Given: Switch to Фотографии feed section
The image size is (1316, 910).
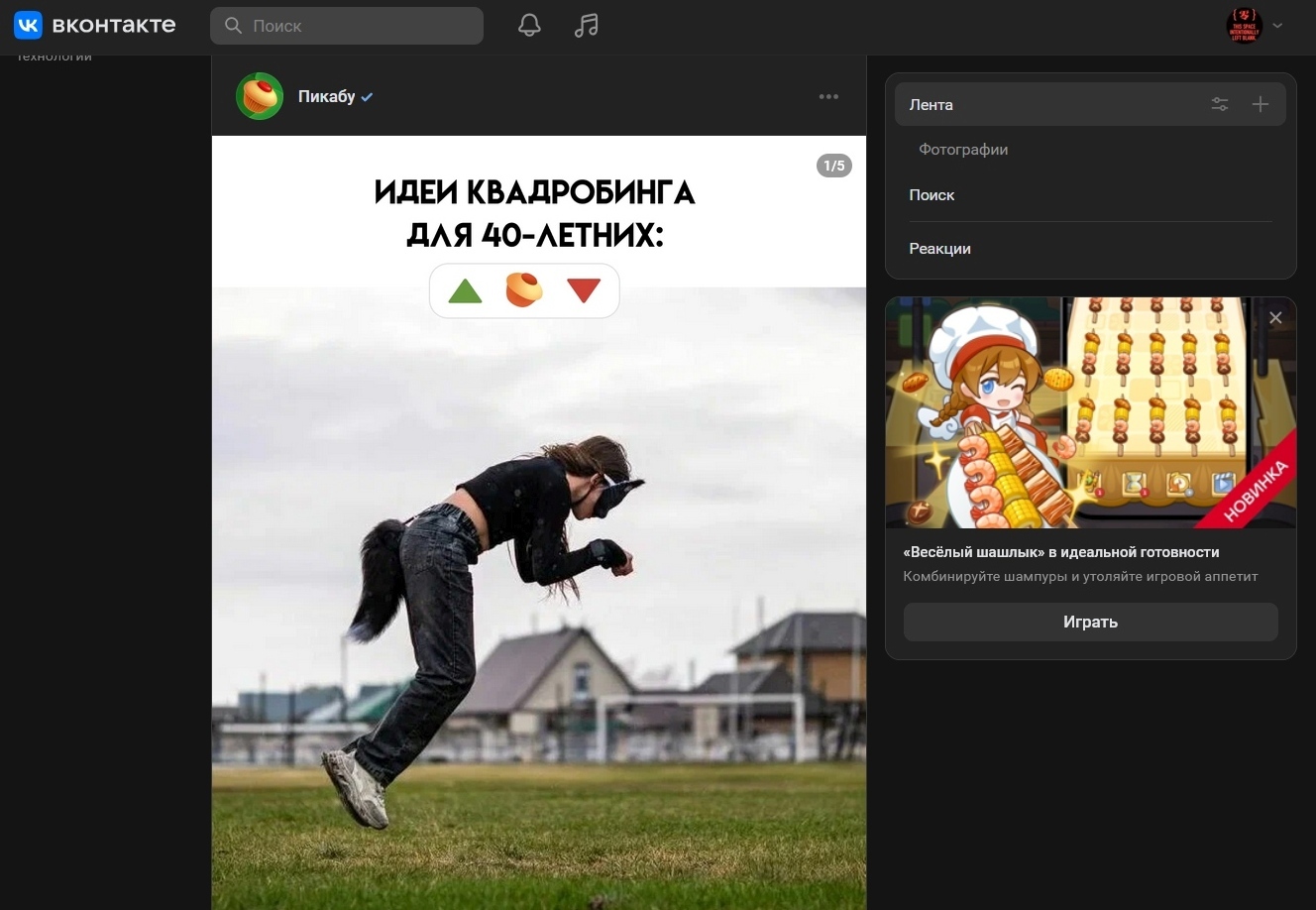Looking at the screenshot, I should click(x=963, y=150).
